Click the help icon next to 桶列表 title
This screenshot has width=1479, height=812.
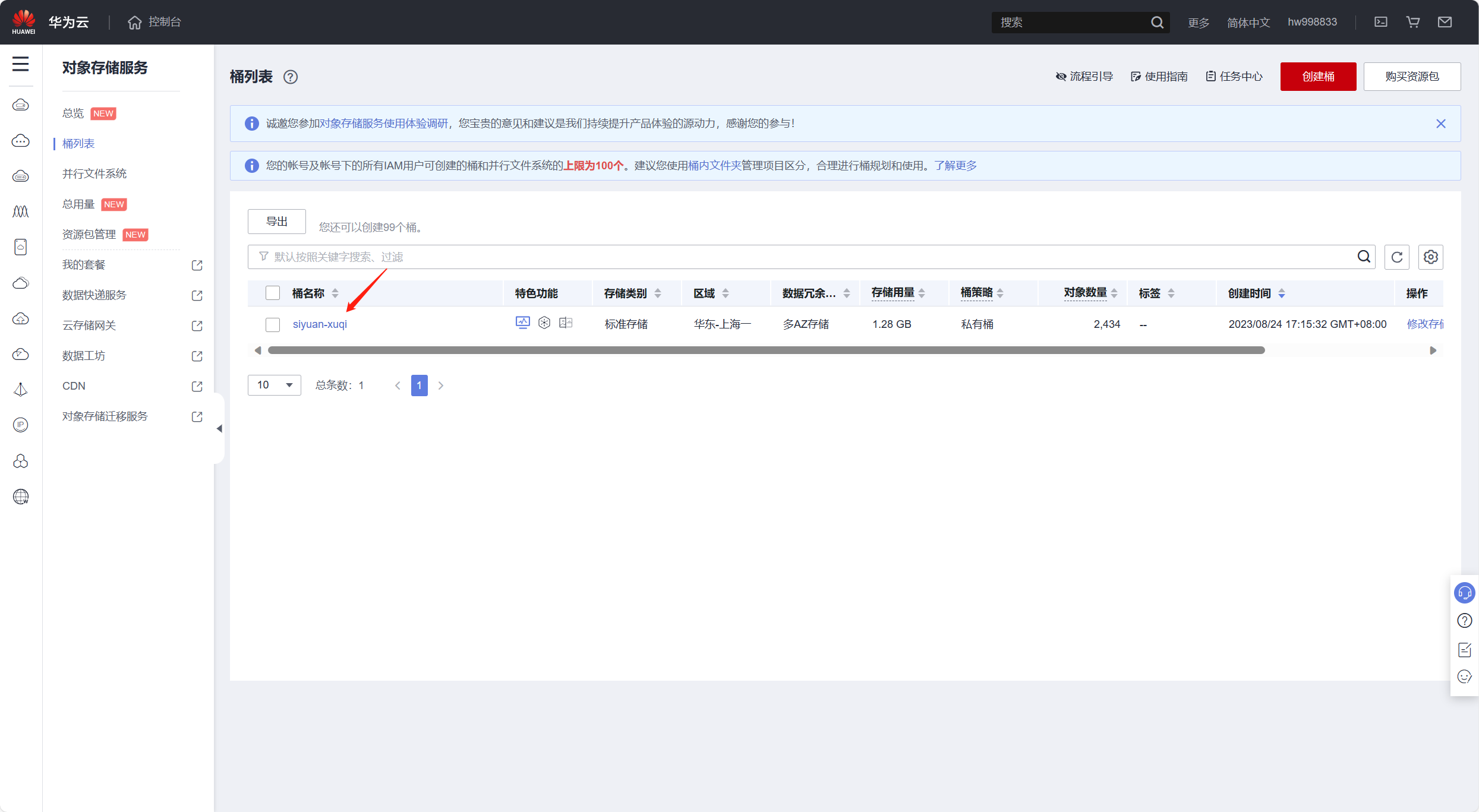291,77
